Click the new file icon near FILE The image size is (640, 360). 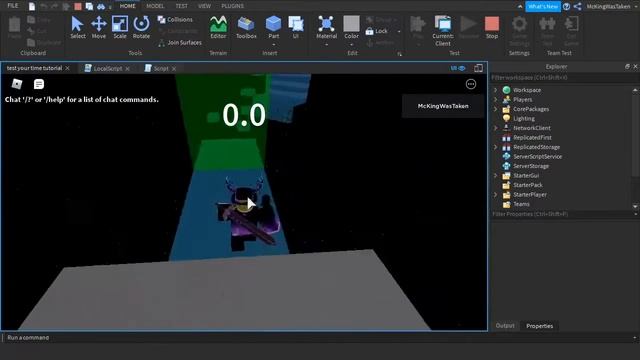(32, 7)
